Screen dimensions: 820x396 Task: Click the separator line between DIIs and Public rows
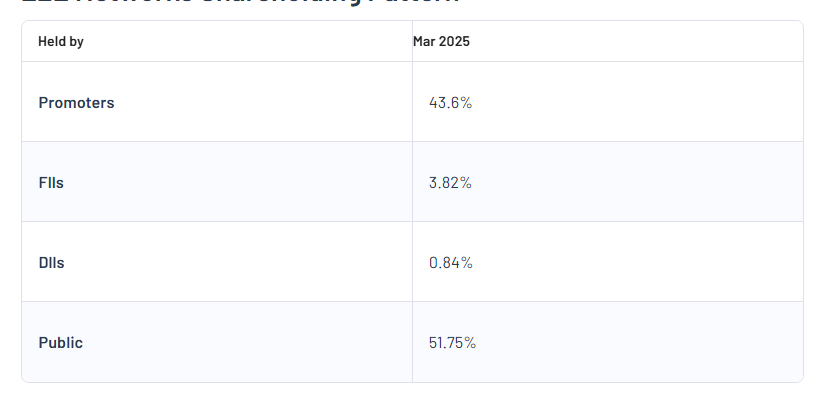tap(412, 301)
